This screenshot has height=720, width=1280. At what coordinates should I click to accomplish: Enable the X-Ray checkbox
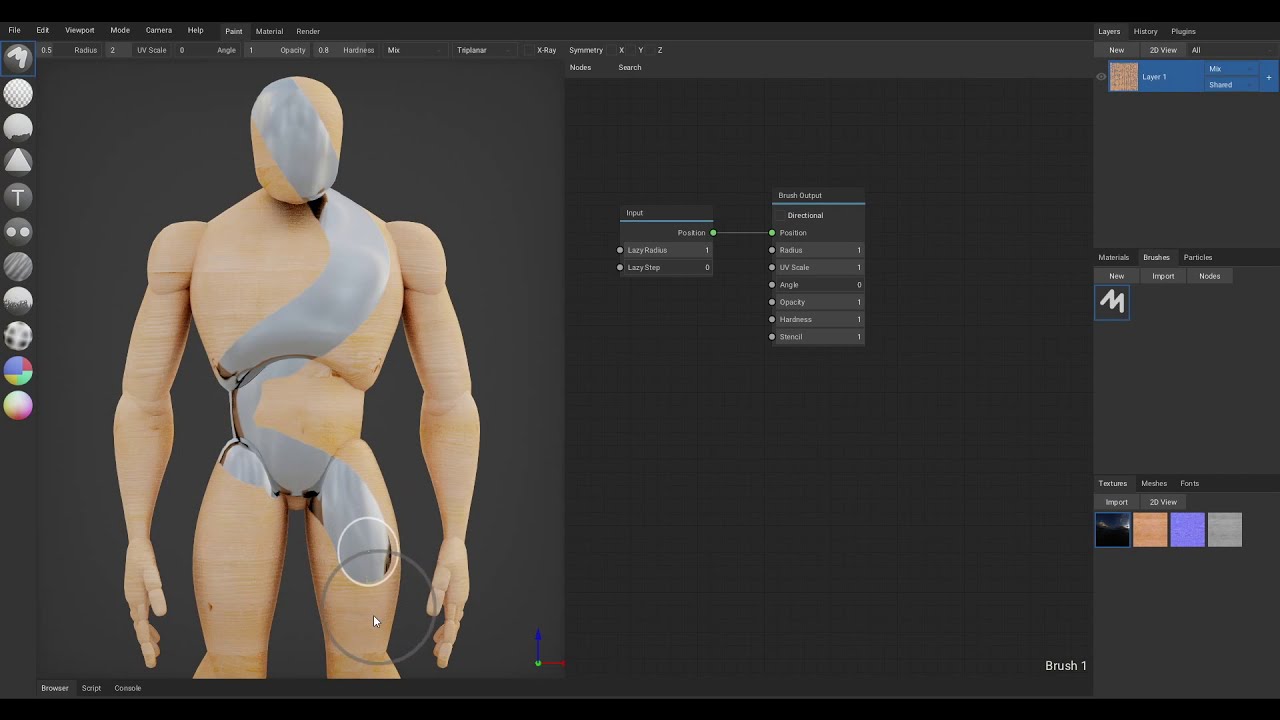530,50
